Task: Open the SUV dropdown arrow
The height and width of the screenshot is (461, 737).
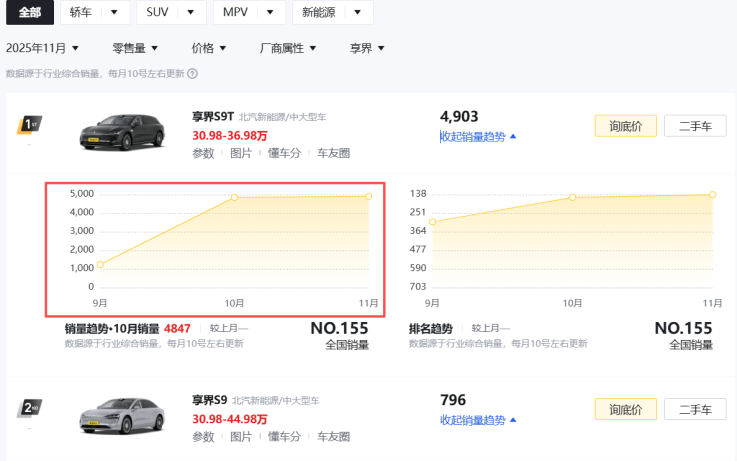Action: [190, 12]
